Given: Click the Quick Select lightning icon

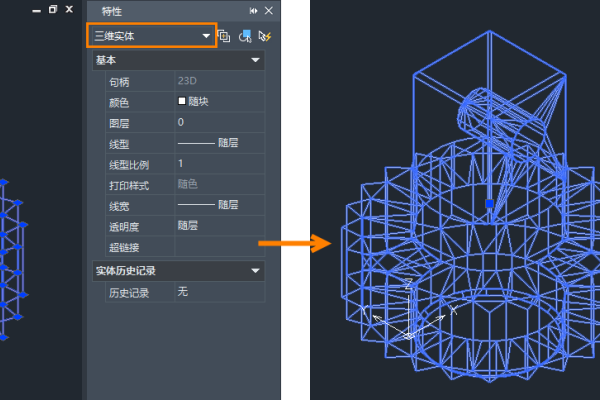Looking at the screenshot, I should coord(264,36).
